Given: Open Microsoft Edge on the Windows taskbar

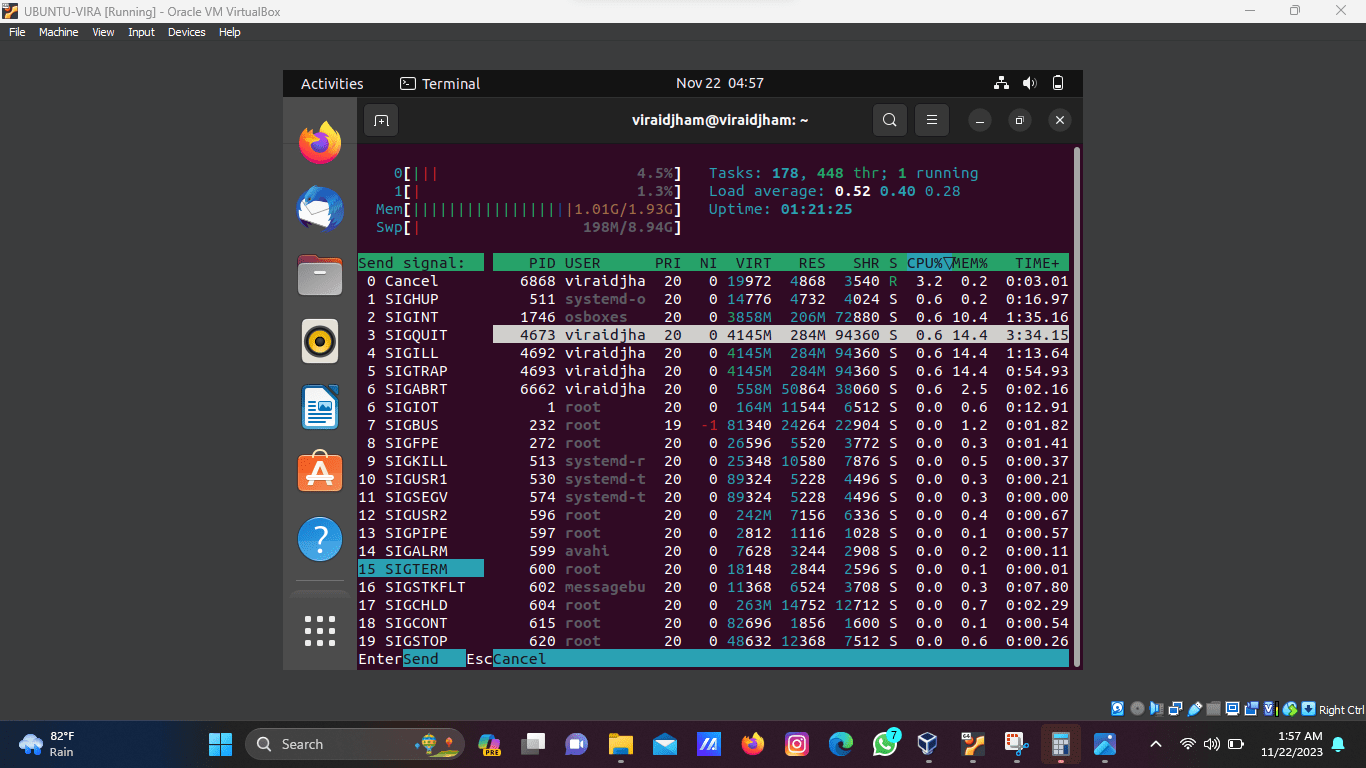Looking at the screenshot, I should (841, 744).
